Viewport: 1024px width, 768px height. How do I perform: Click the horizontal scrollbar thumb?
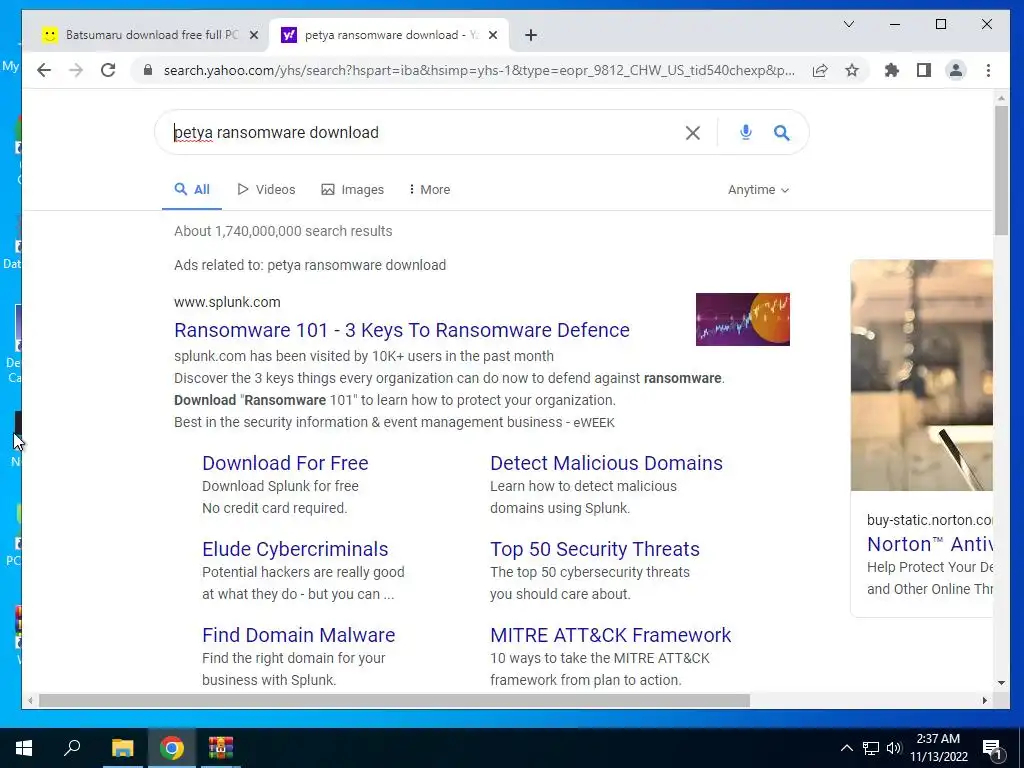click(x=394, y=701)
